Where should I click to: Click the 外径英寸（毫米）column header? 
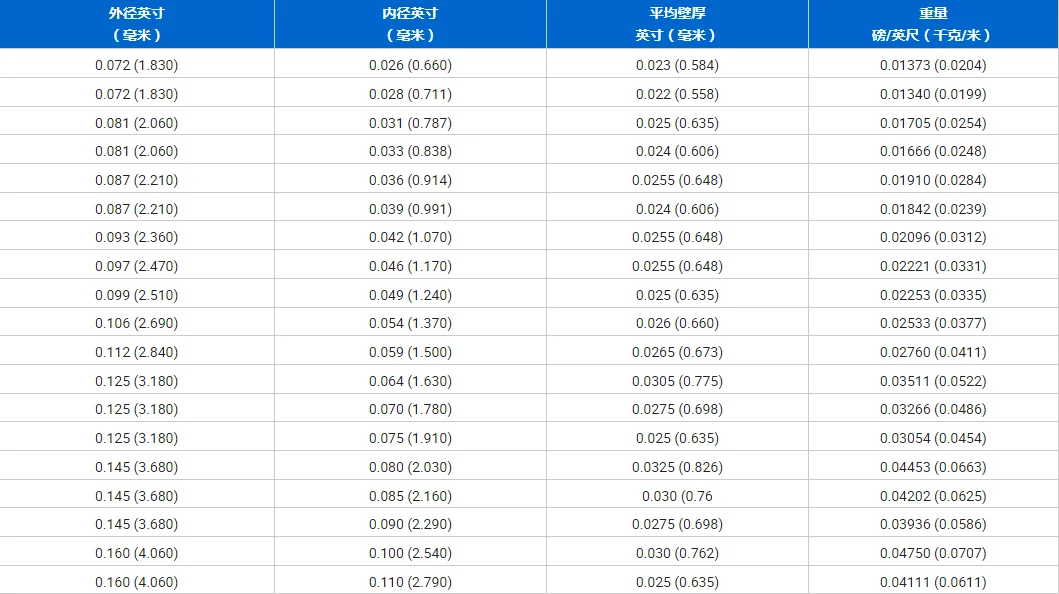136,24
